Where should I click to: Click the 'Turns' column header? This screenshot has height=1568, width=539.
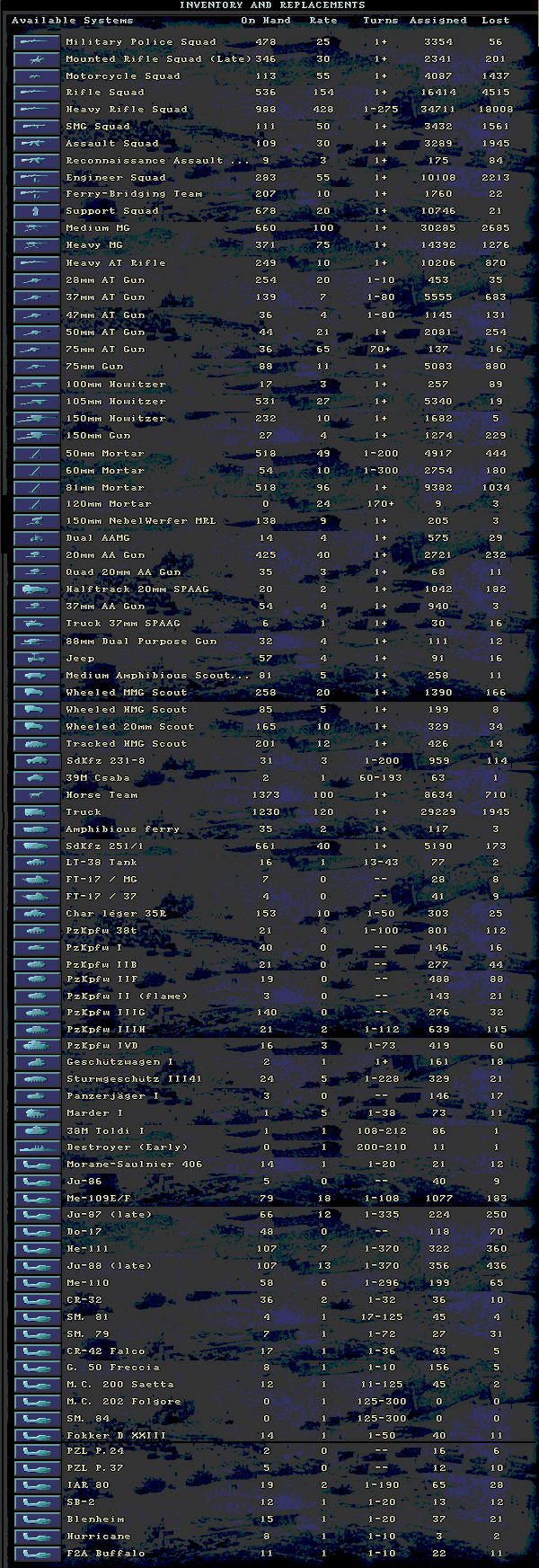point(381,20)
